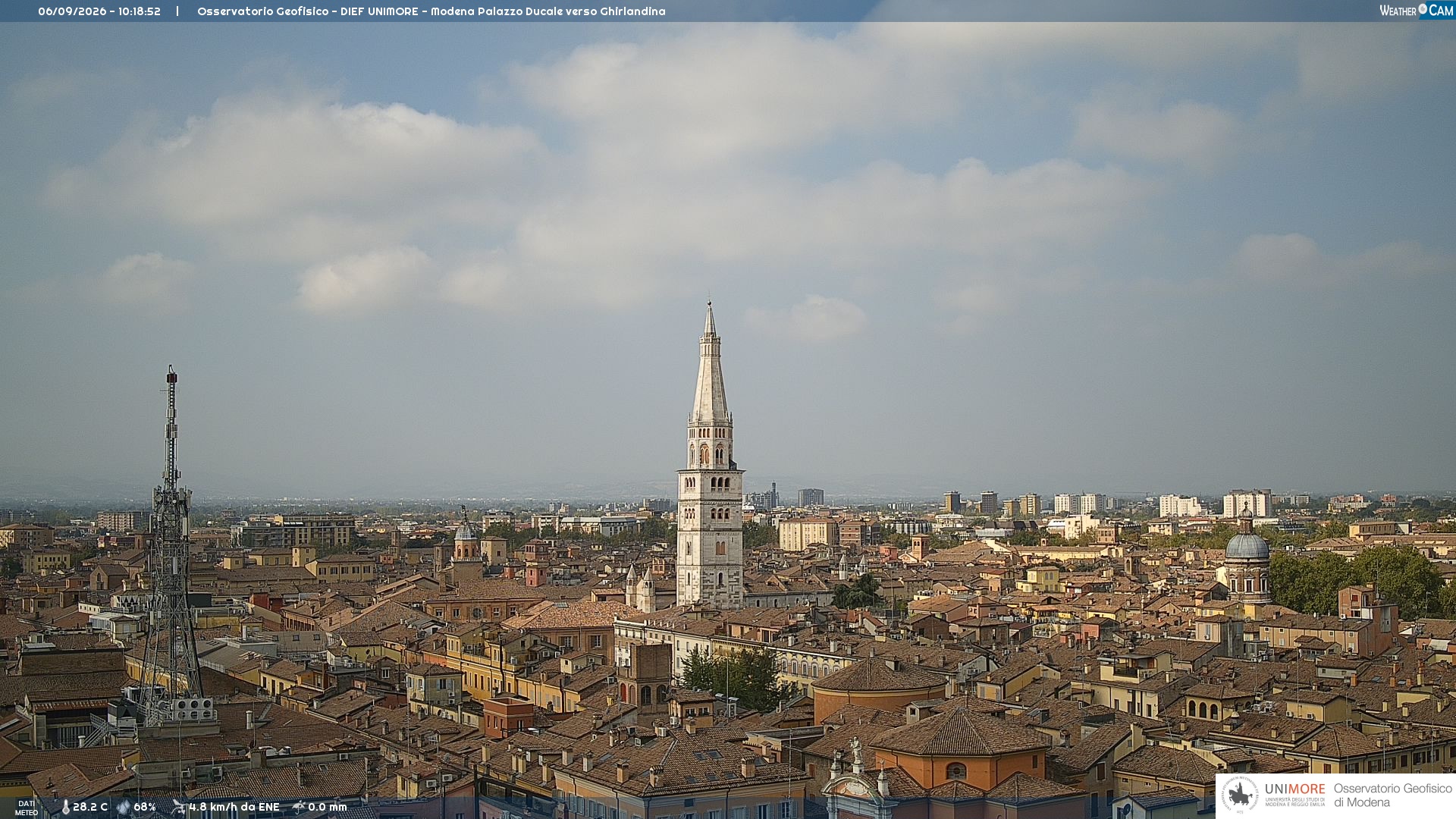Click the 68% humidity value
This screenshot has width=1456, height=819.
tap(145, 807)
